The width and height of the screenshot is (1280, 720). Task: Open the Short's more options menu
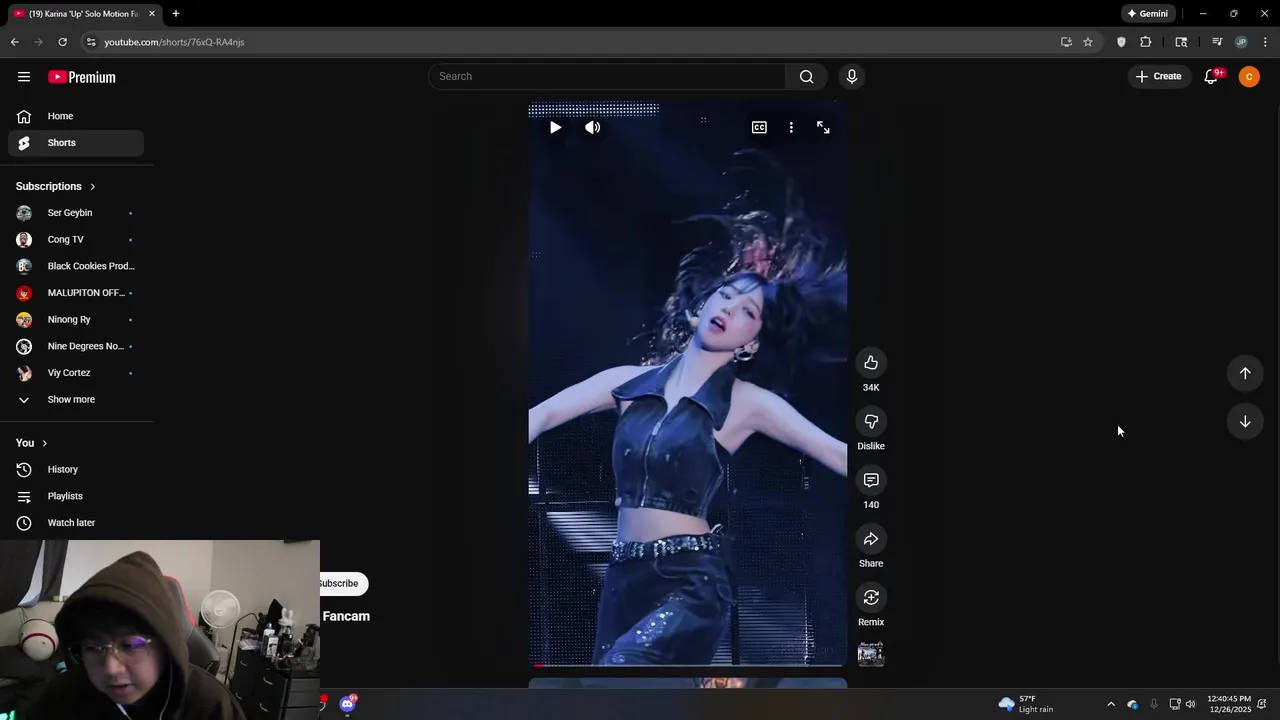[x=791, y=128]
